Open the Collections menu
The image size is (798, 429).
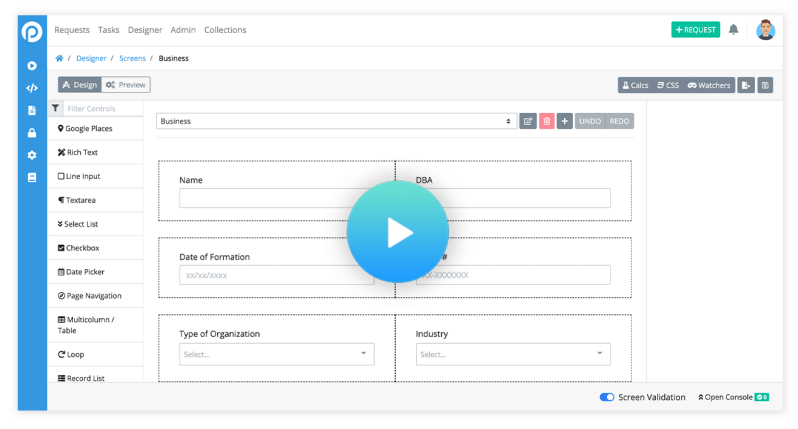[x=225, y=30]
